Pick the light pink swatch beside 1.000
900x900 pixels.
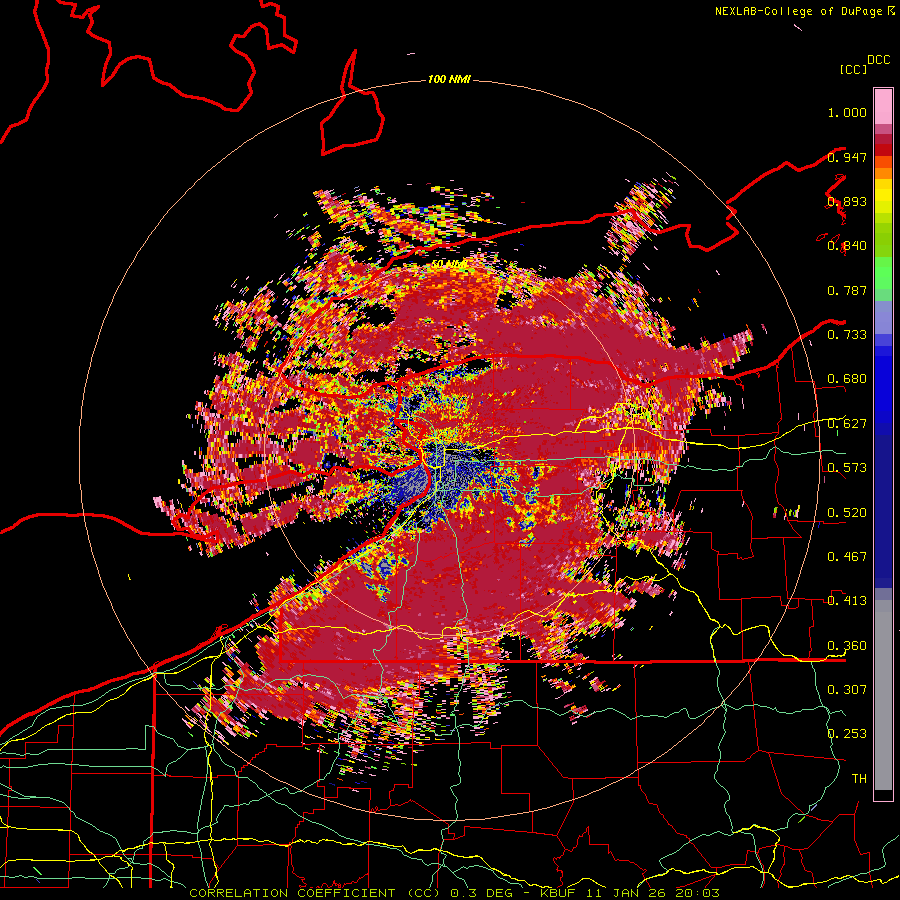tap(883, 107)
